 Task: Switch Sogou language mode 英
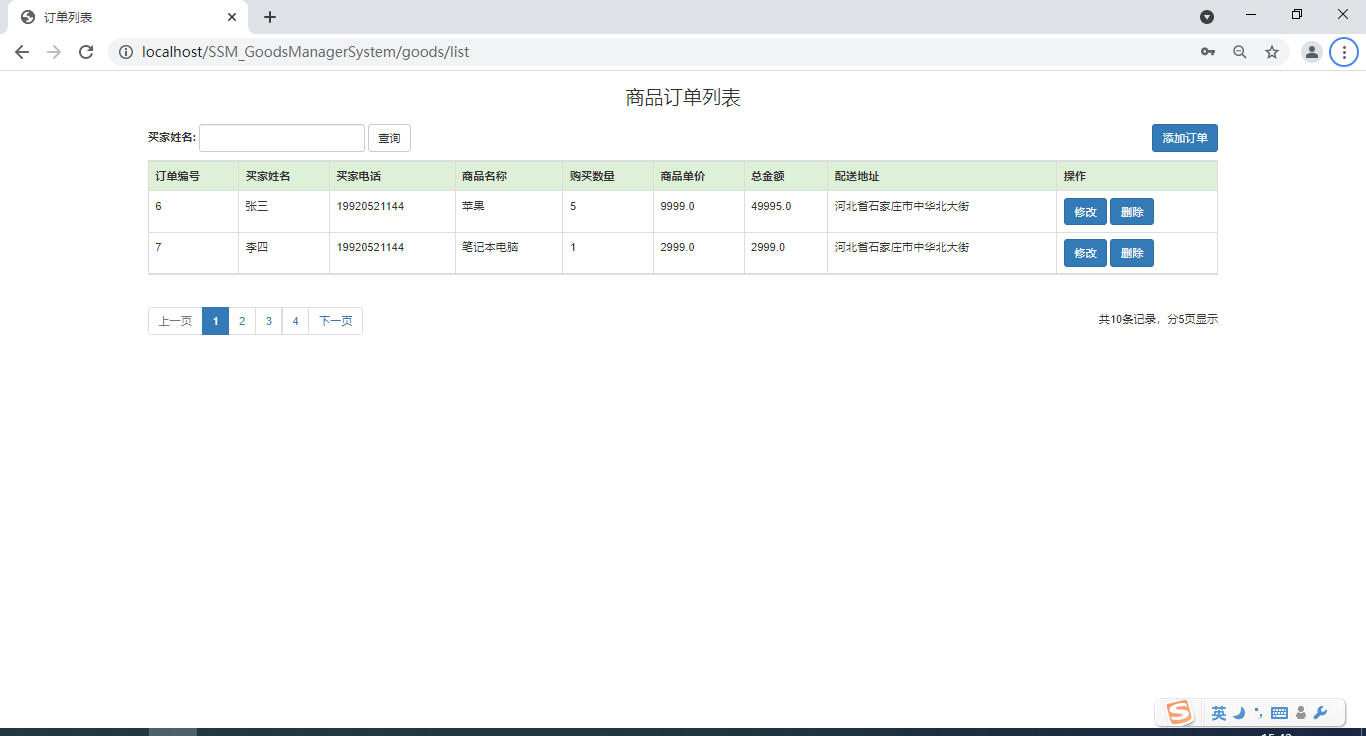pyautogui.click(x=1218, y=713)
